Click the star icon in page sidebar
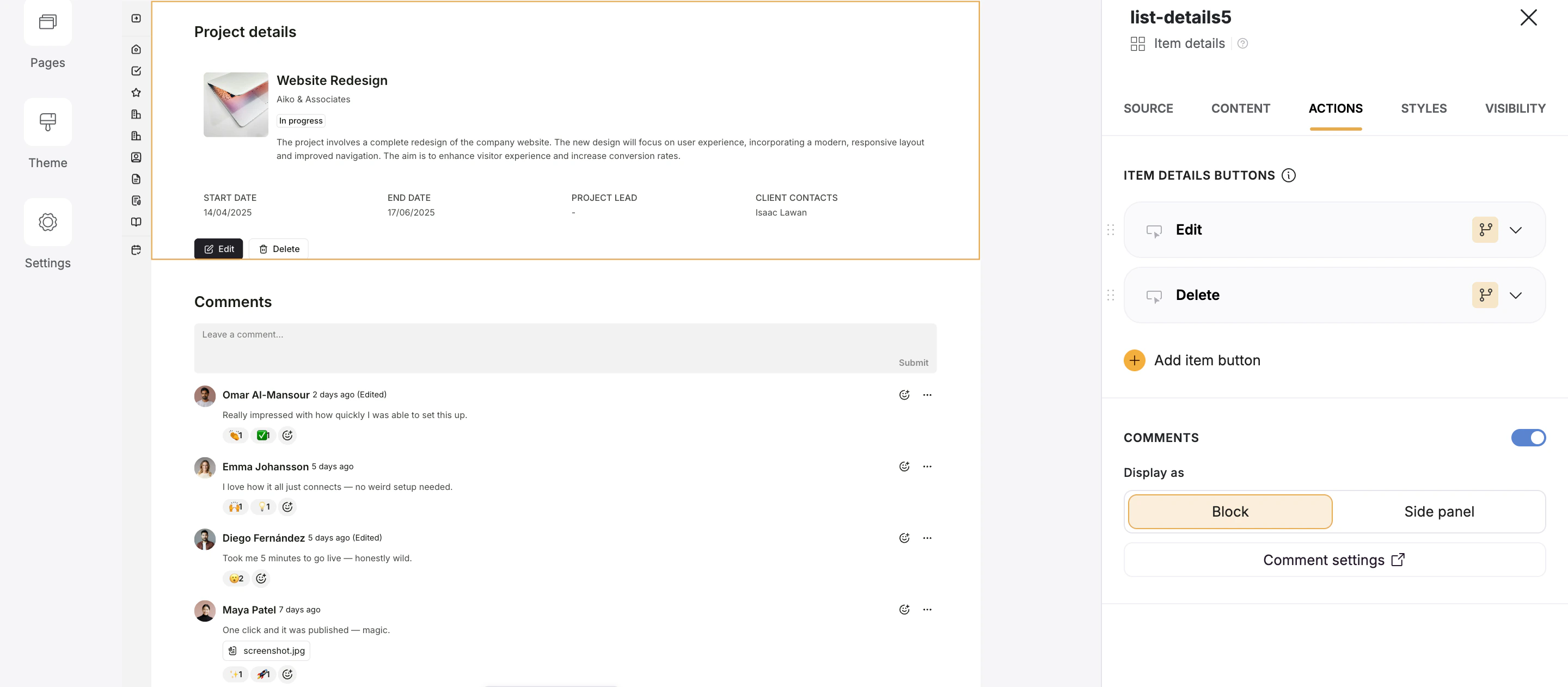 click(x=136, y=93)
